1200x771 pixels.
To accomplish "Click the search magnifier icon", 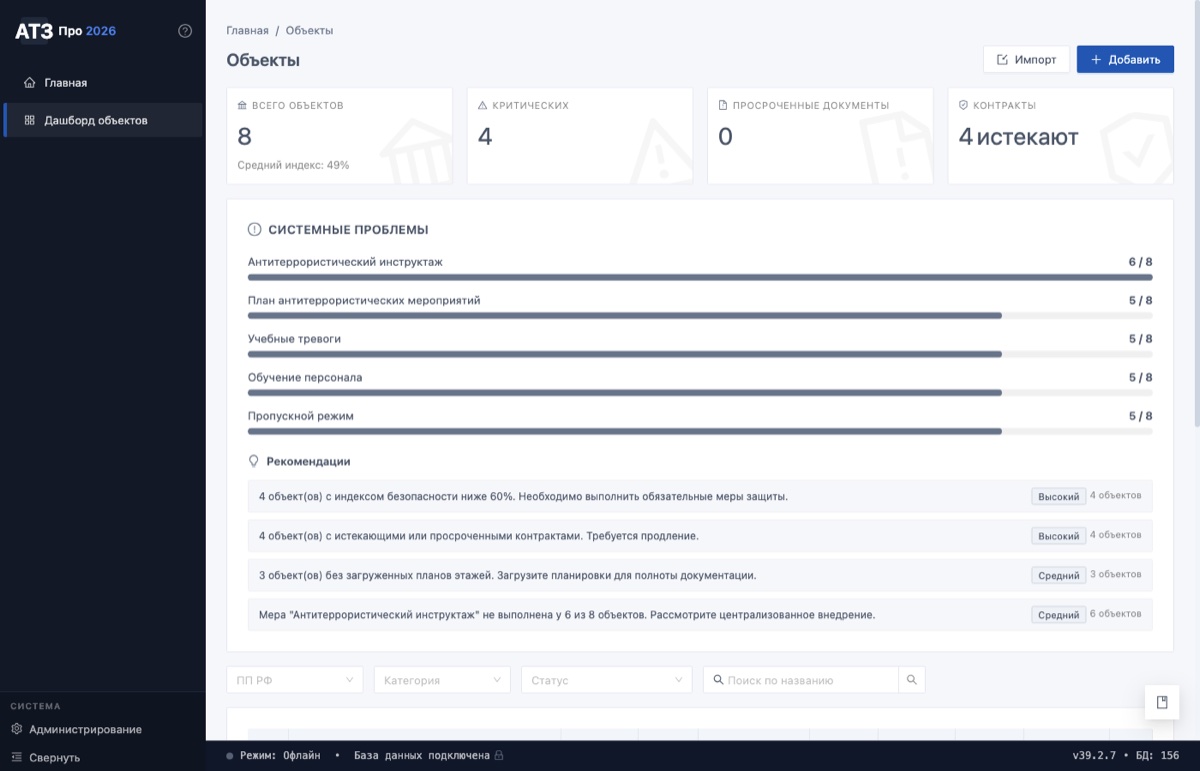I will coord(911,679).
